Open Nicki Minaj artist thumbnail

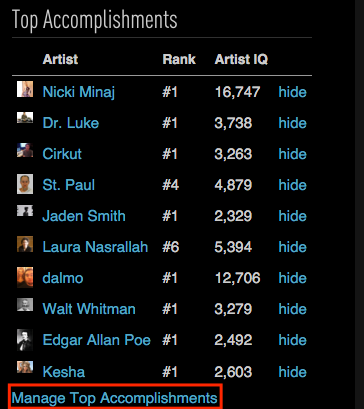pos(25,89)
